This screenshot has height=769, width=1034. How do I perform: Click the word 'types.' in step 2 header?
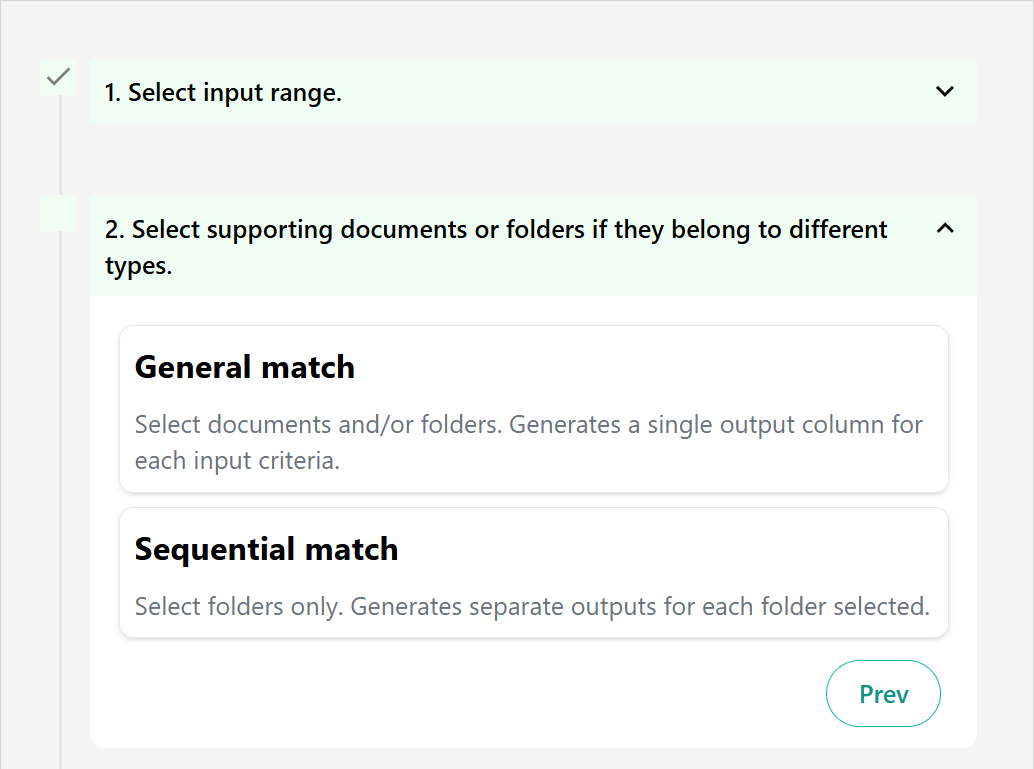138,267
